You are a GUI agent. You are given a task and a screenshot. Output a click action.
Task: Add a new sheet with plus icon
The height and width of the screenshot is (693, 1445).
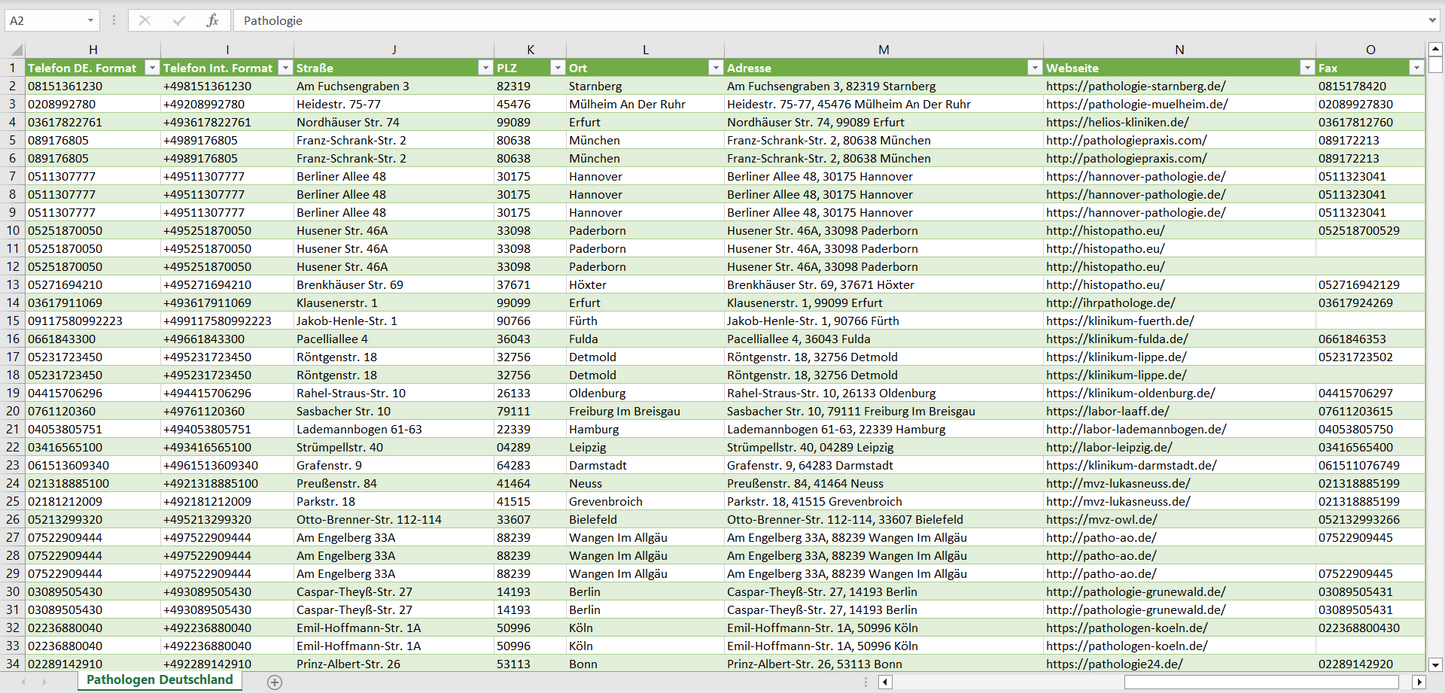274,682
